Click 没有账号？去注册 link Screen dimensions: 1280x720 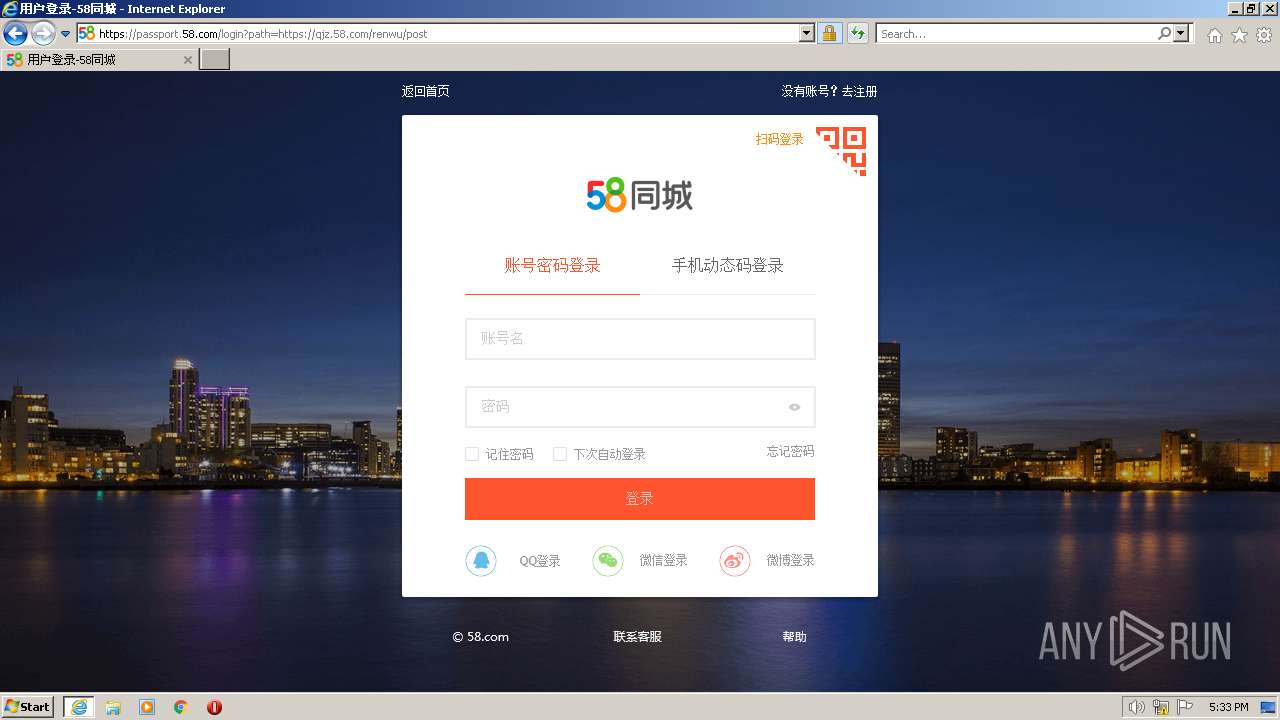pos(829,91)
